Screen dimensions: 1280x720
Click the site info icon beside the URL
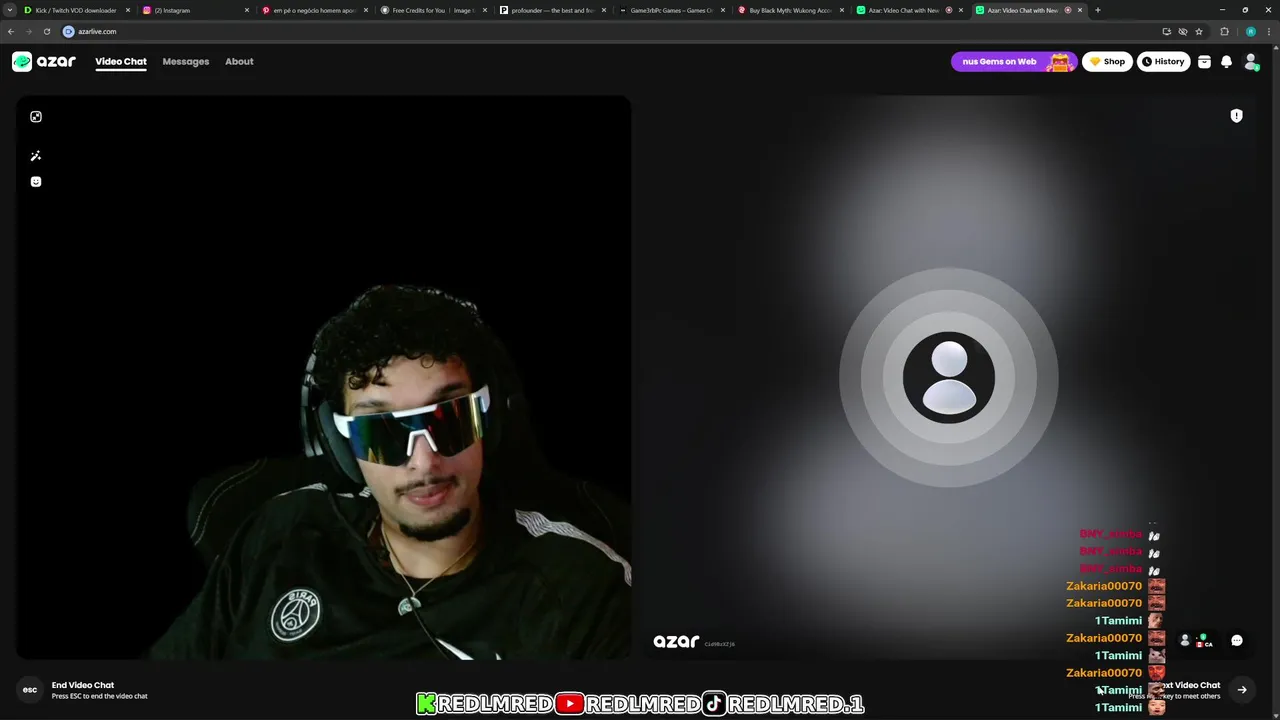click(69, 31)
